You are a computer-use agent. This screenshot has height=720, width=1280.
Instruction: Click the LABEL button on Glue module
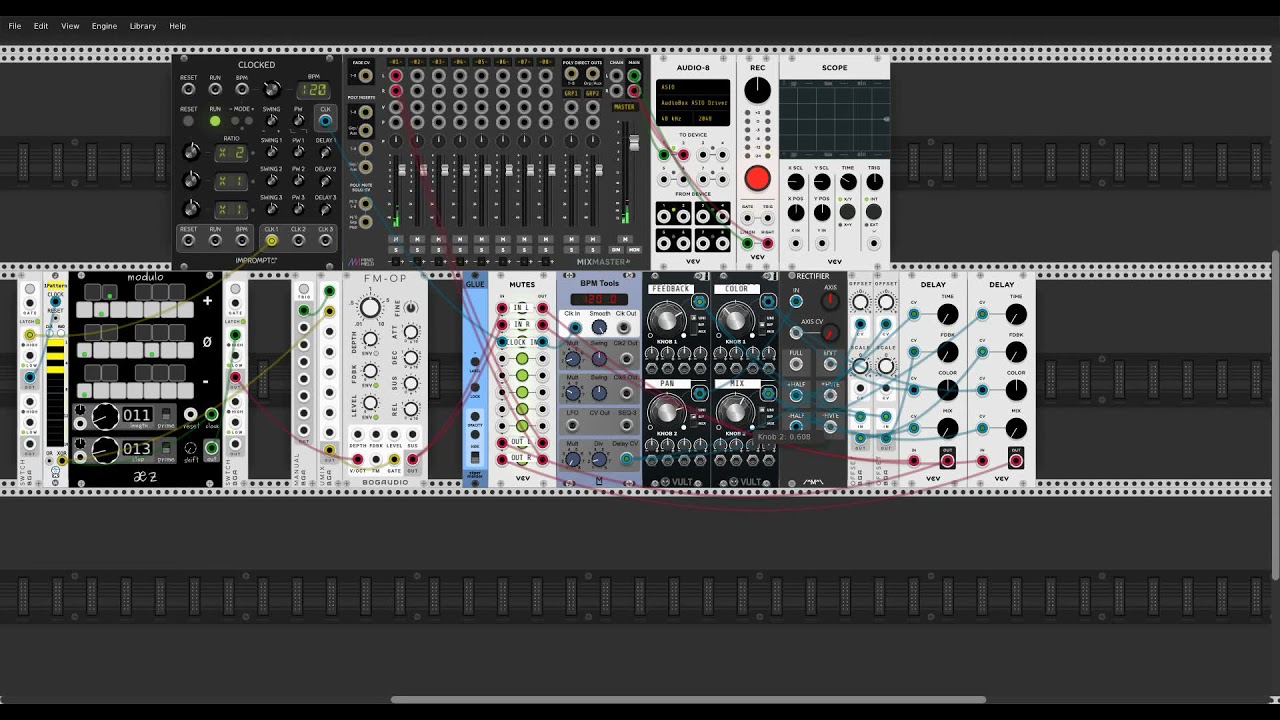click(475, 362)
